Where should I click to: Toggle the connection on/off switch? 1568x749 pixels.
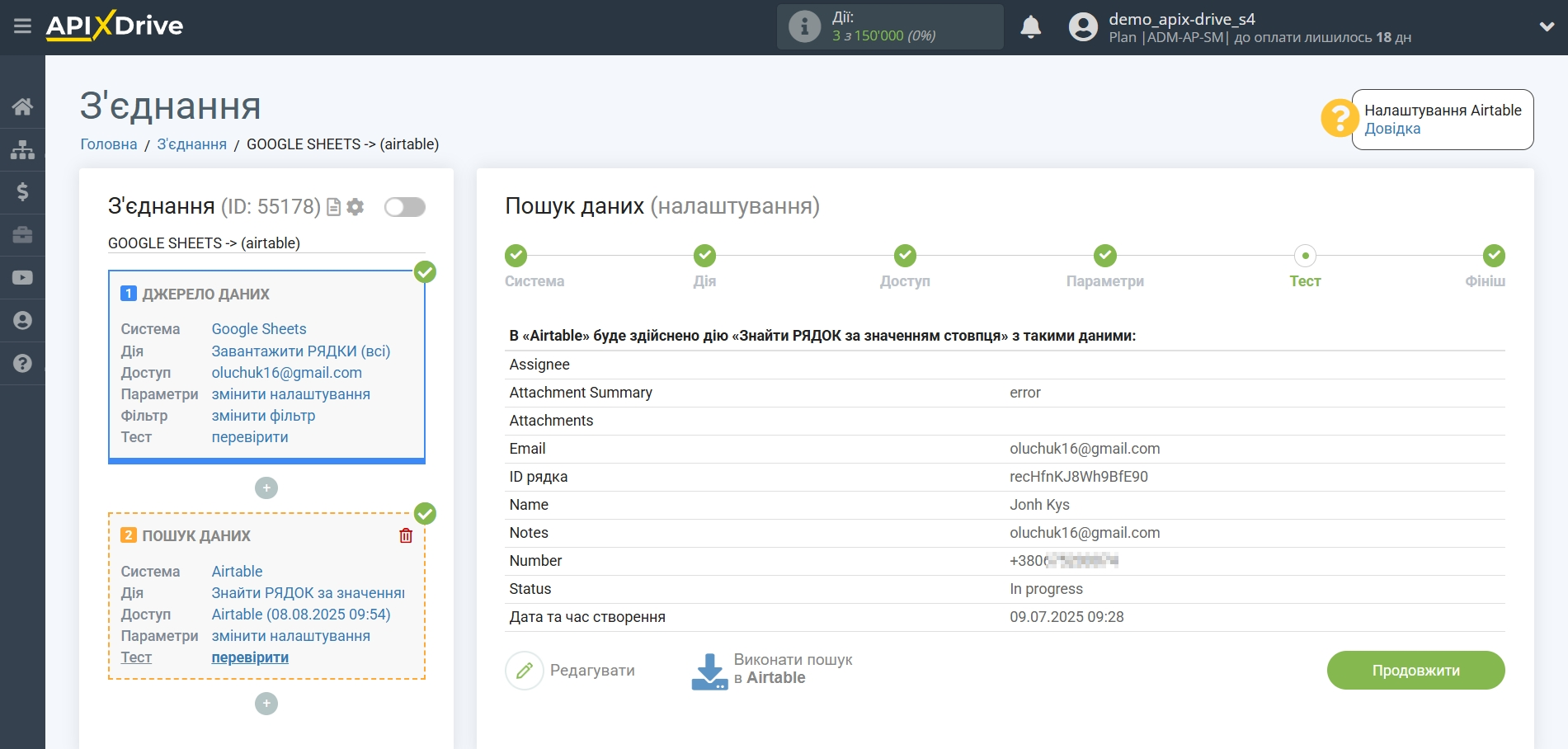[405, 207]
